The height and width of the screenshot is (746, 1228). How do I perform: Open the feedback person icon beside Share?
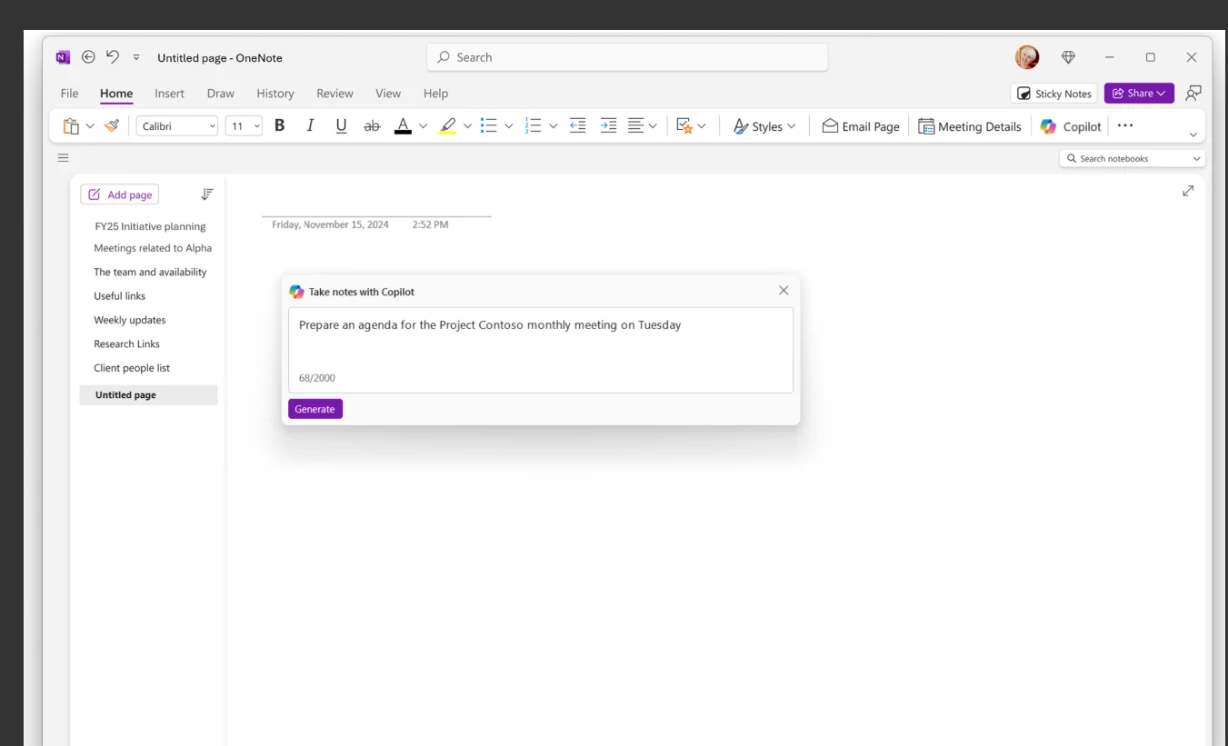[1193, 93]
